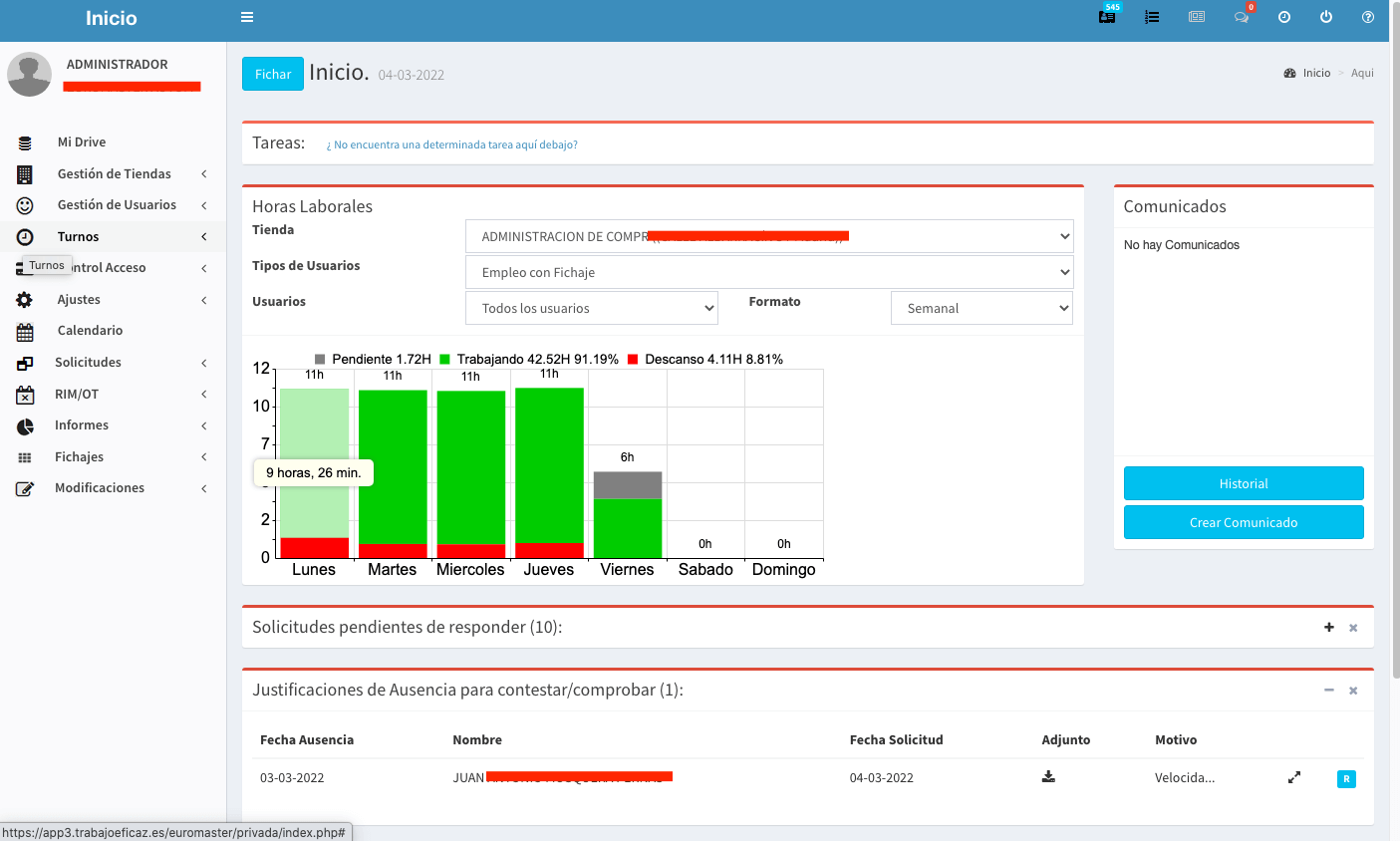
Task: Expand the absence row details arrows icon
Action: tap(1294, 777)
